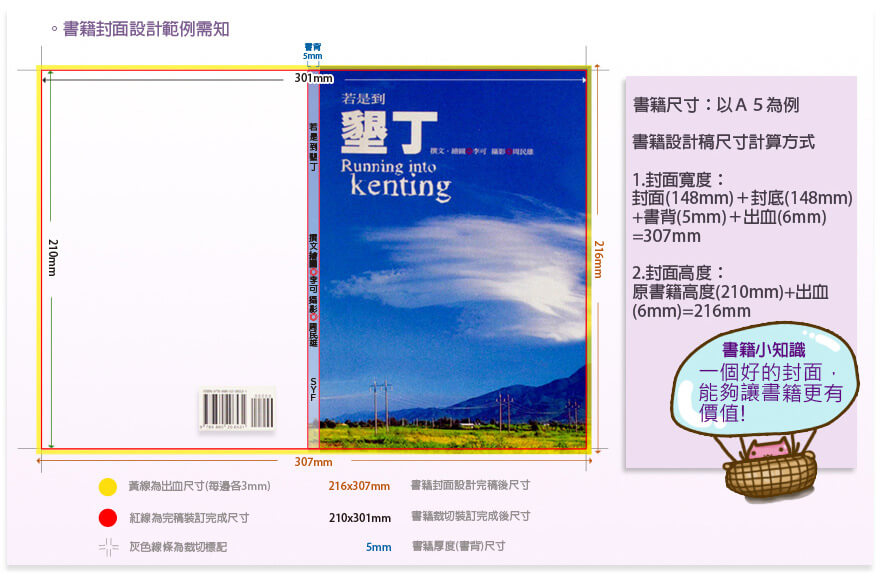Screen dimensions: 880x580
Task: Click the 書籍小知識 balloon bubble
Action: [770, 385]
